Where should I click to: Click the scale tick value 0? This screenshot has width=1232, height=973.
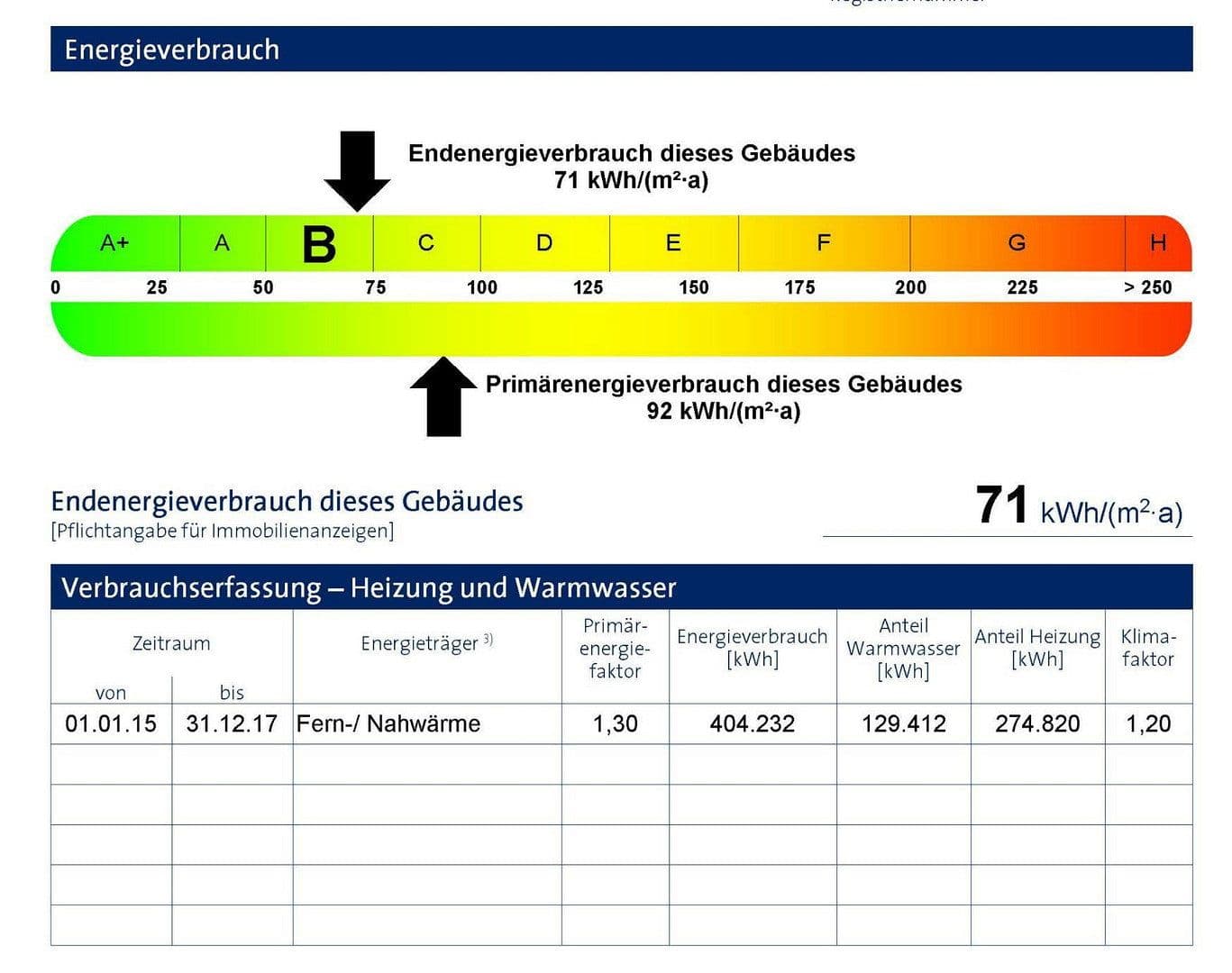click(x=56, y=287)
